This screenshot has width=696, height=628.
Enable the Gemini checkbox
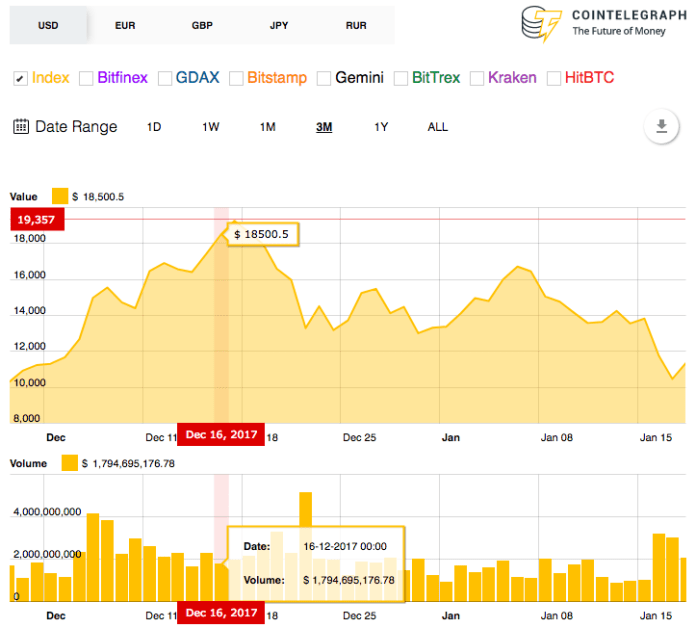point(325,78)
